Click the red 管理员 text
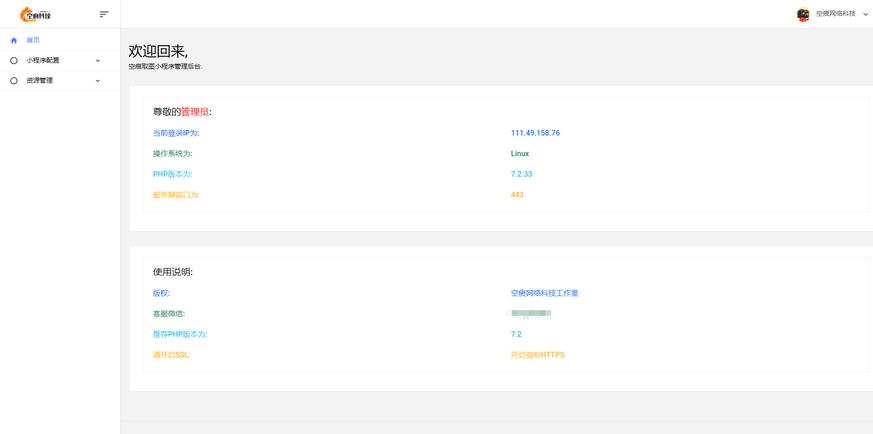 (x=195, y=112)
